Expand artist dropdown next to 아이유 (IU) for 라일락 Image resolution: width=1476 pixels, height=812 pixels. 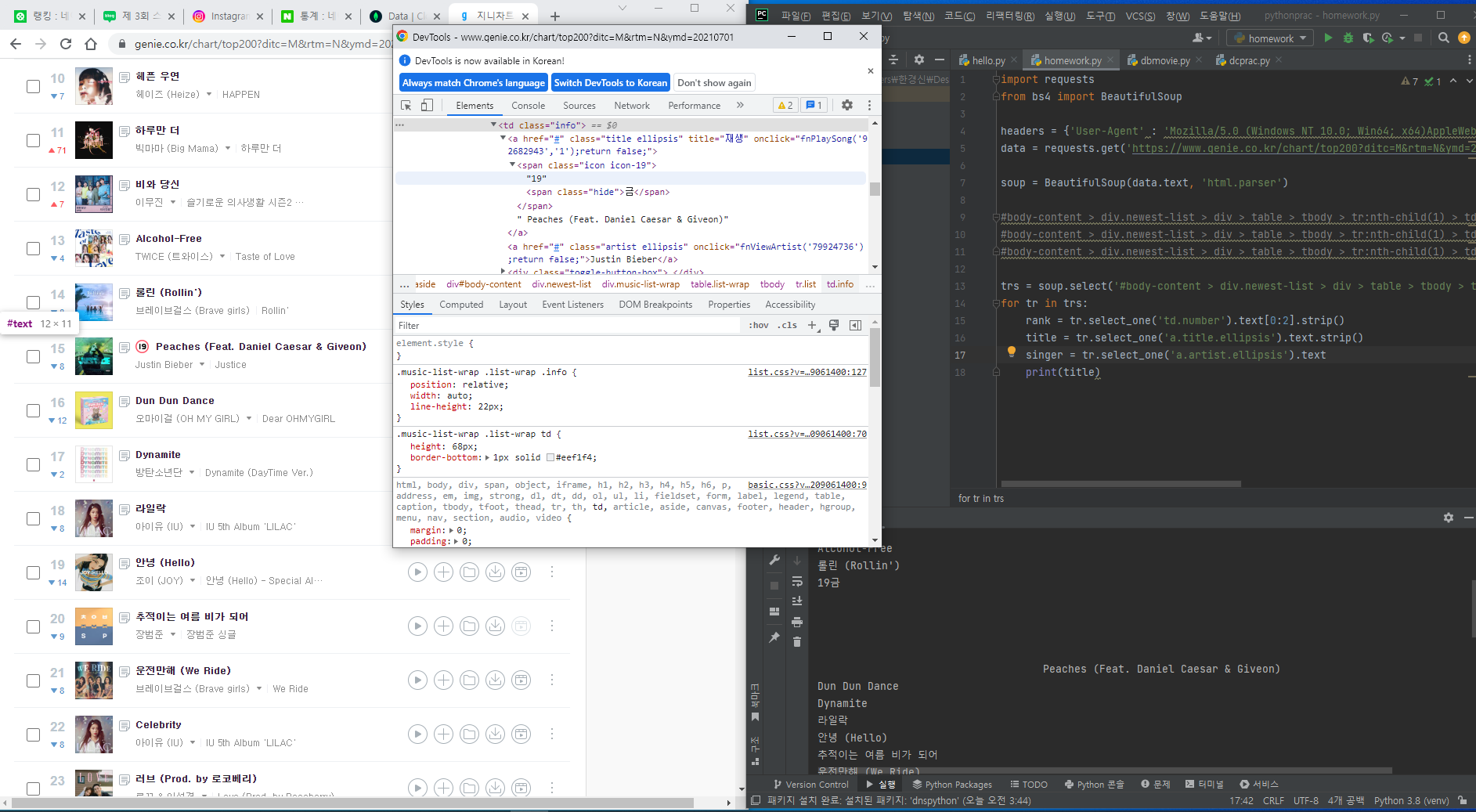click(193, 526)
